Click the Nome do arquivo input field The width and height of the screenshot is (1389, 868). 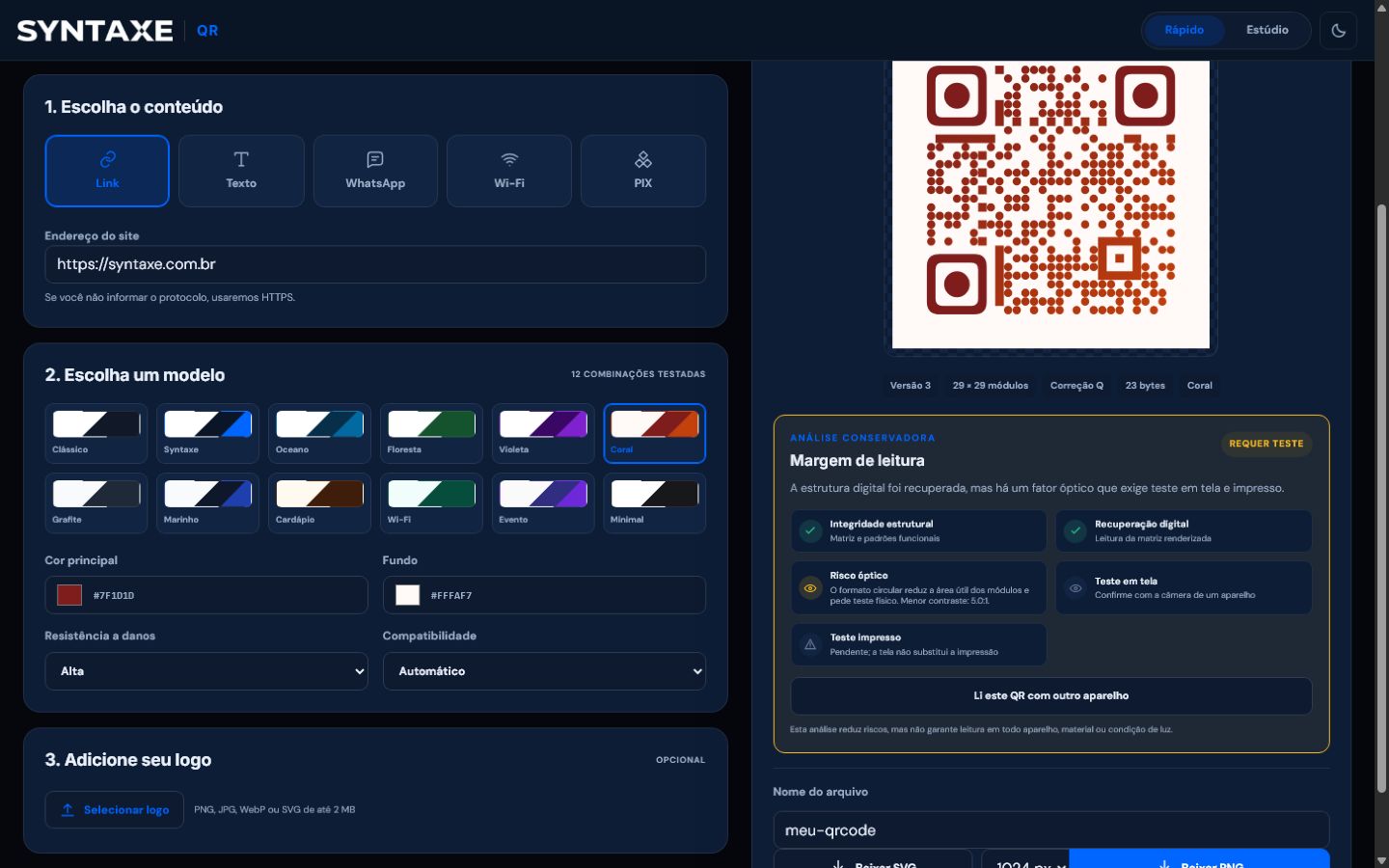click(x=1051, y=830)
